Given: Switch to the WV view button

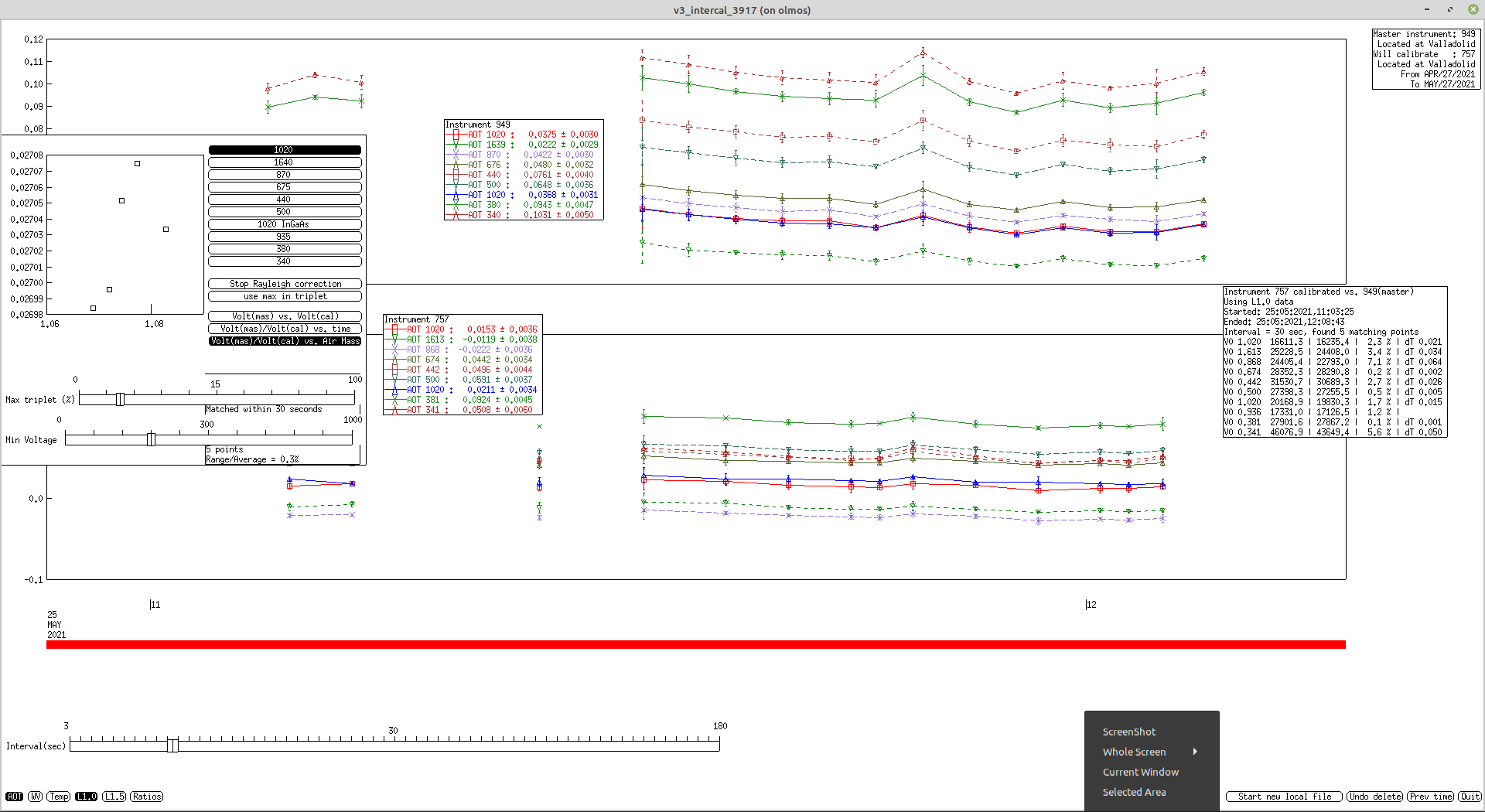Looking at the screenshot, I should [36, 797].
